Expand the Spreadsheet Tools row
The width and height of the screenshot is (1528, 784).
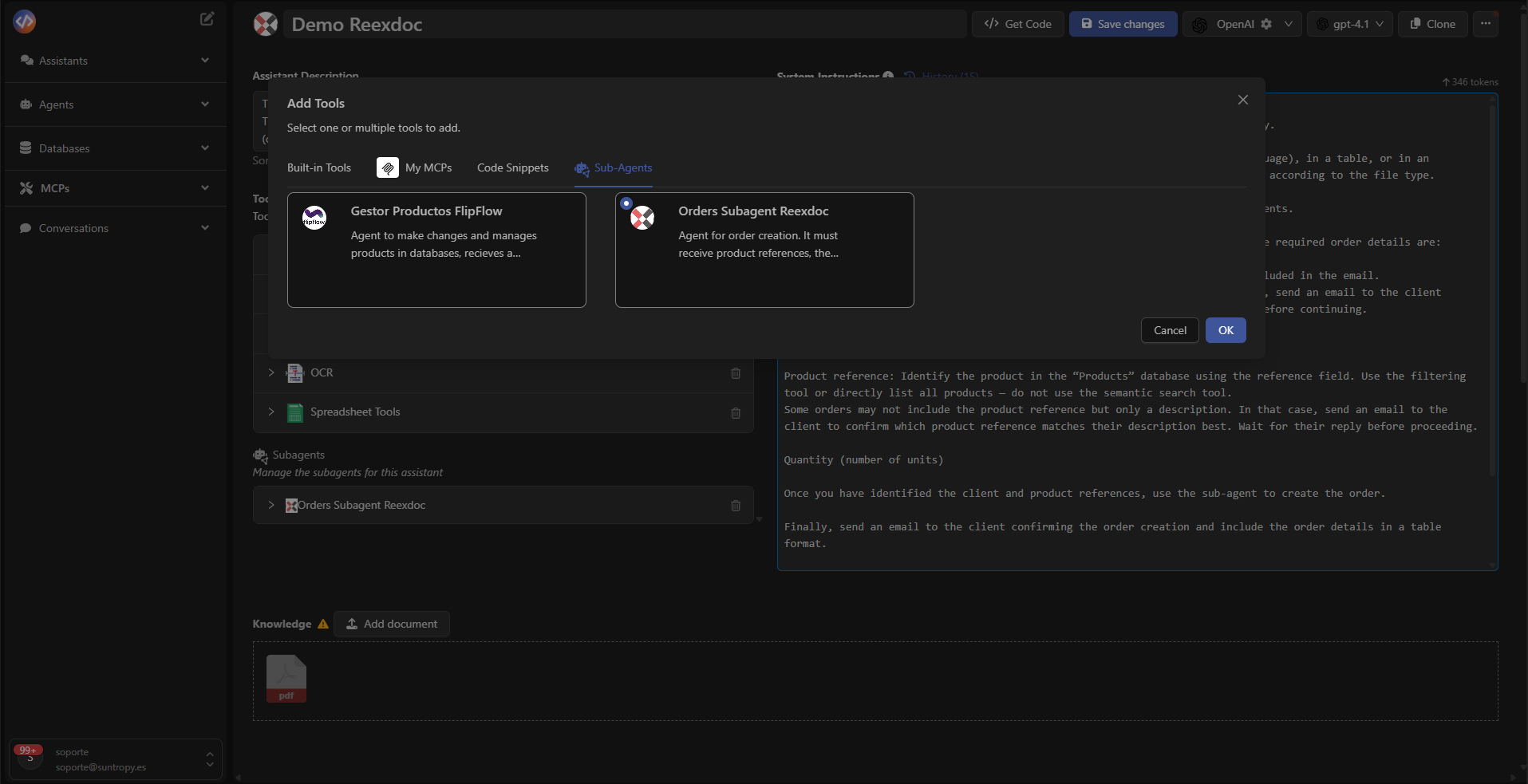coord(271,412)
